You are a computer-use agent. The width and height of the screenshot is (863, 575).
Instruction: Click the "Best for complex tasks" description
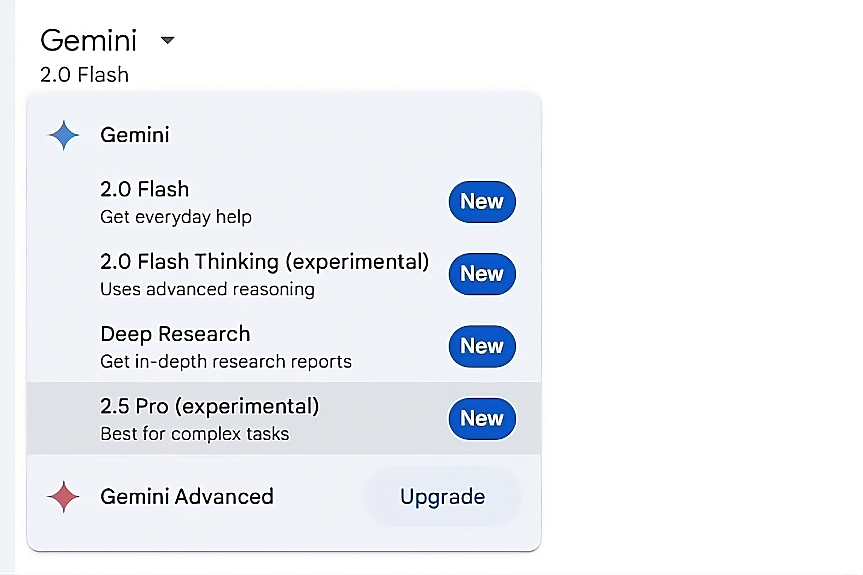point(194,434)
